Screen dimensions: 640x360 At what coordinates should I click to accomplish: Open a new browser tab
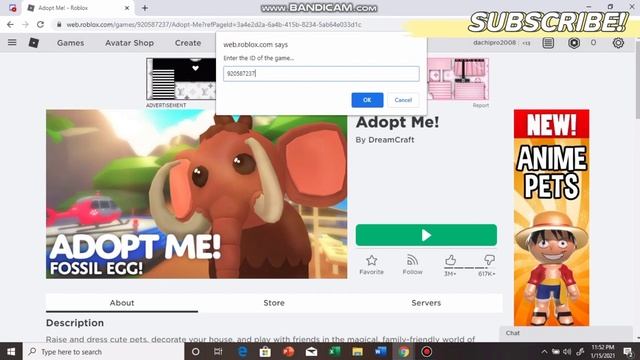[x=144, y=8]
